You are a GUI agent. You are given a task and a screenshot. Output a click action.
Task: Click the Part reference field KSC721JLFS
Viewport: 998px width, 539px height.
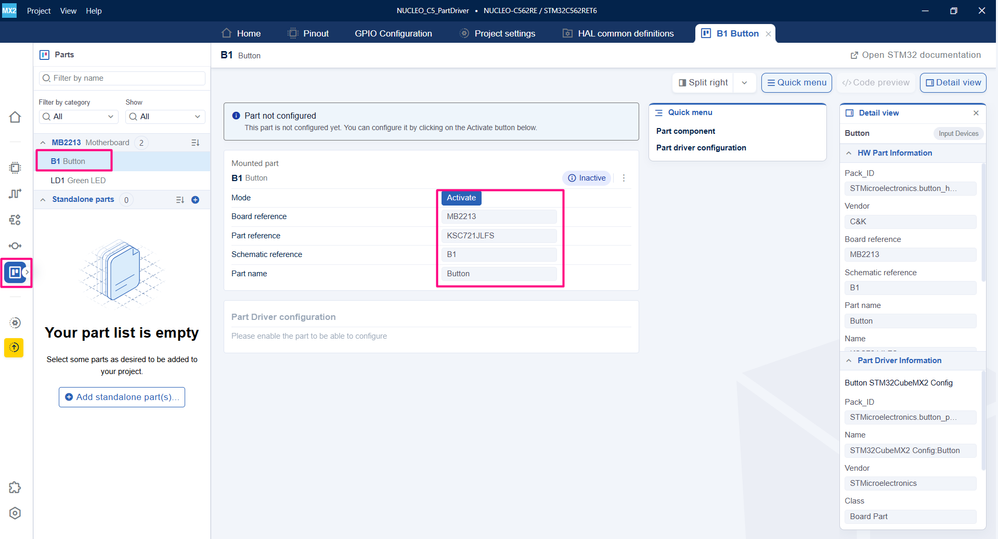499,235
